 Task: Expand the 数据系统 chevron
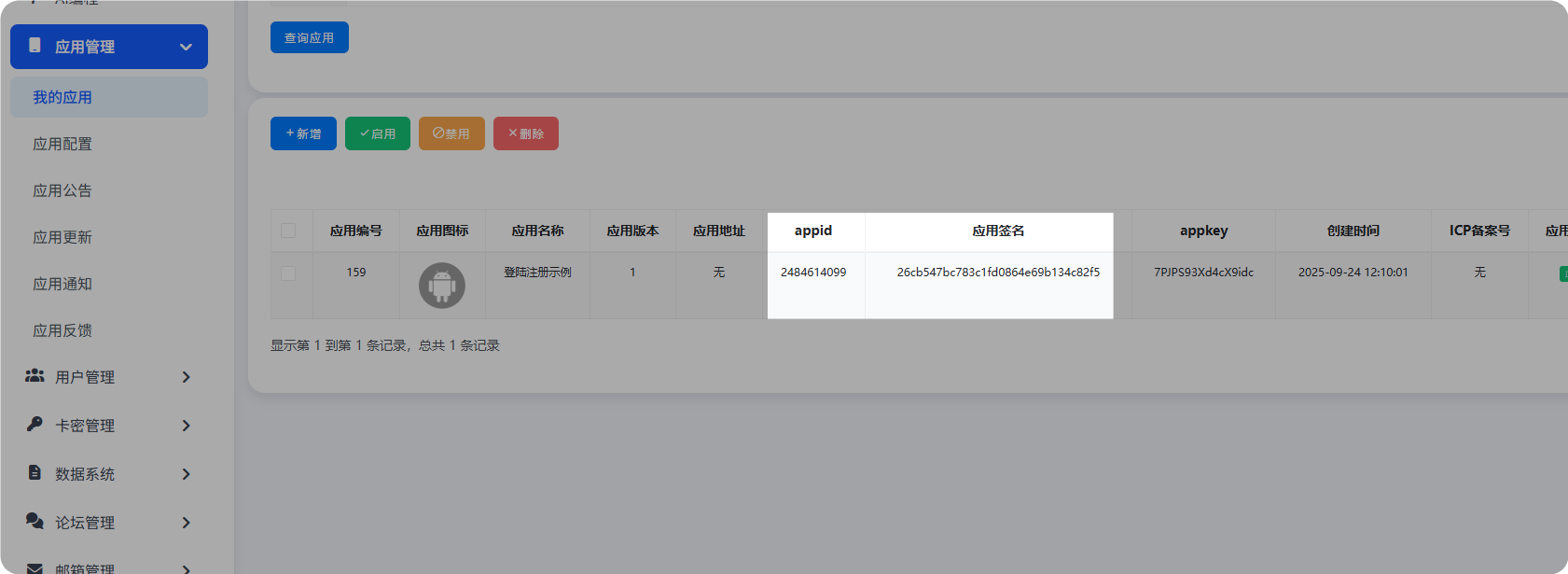coord(186,474)
